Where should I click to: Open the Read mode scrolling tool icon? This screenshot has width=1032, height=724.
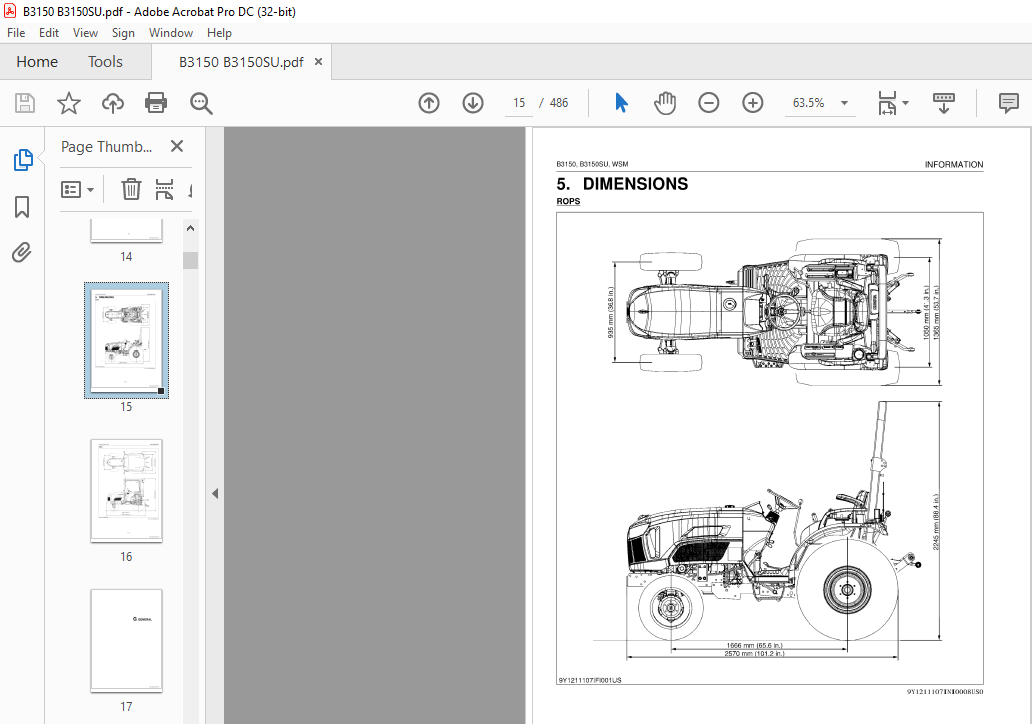944,103
